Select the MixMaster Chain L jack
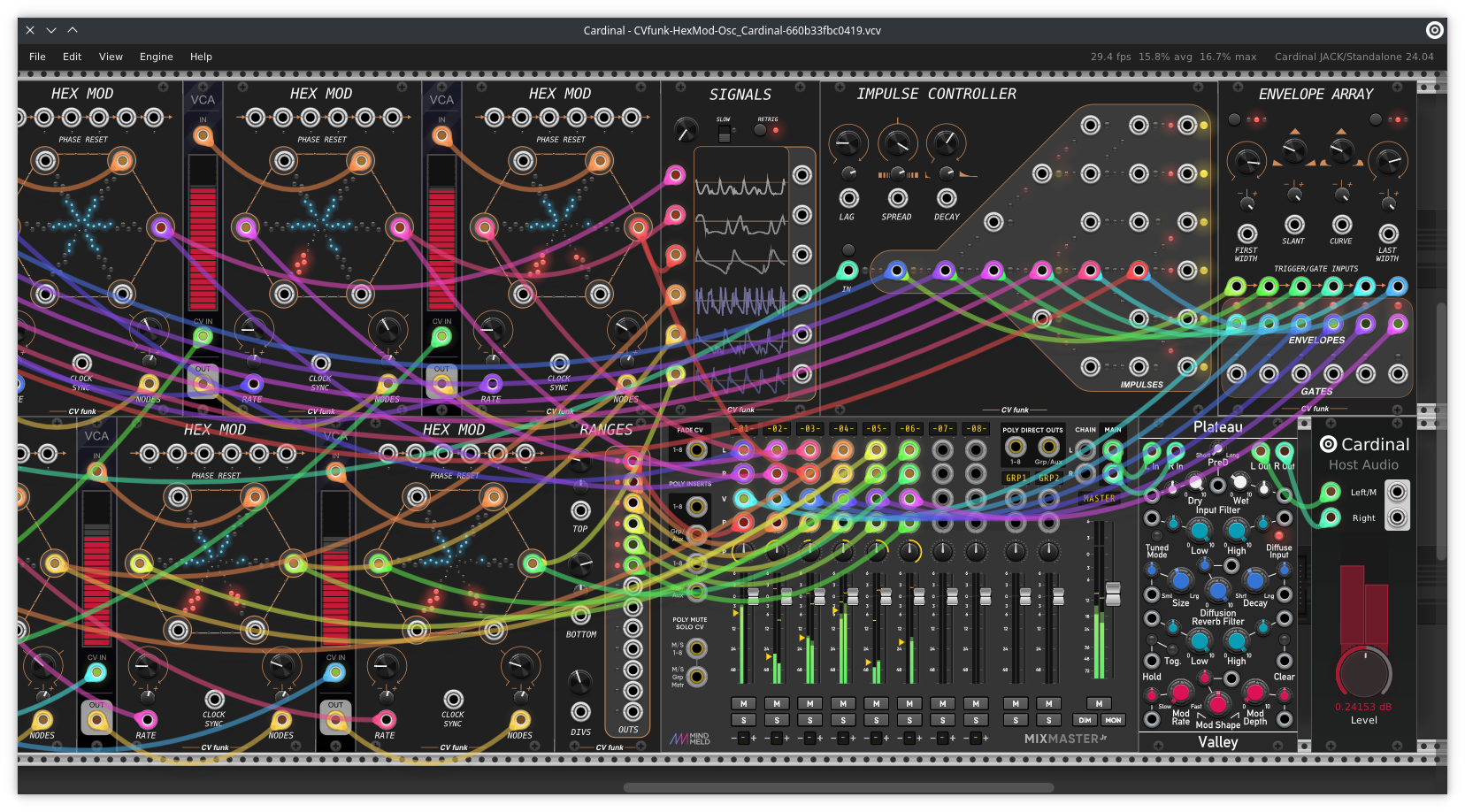This screenshot has width=1465, height=812. coord(1085,449)
